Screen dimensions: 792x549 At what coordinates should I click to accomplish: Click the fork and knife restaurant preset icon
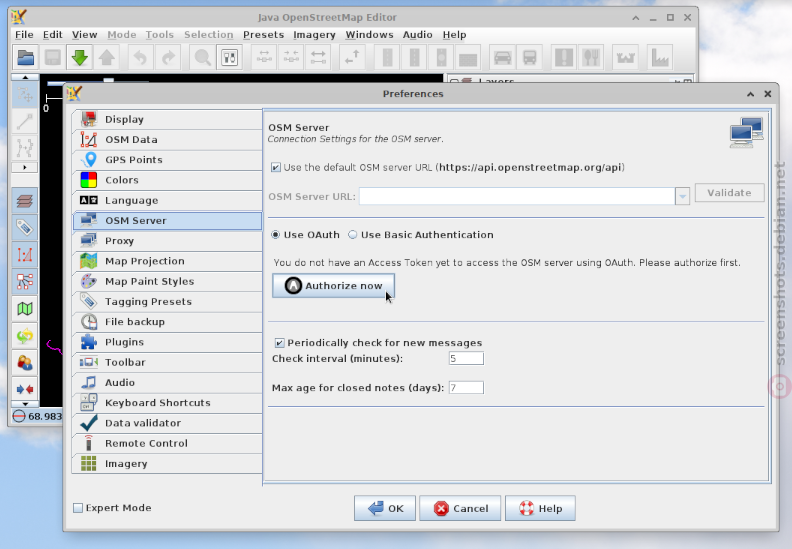coord(591,58)
